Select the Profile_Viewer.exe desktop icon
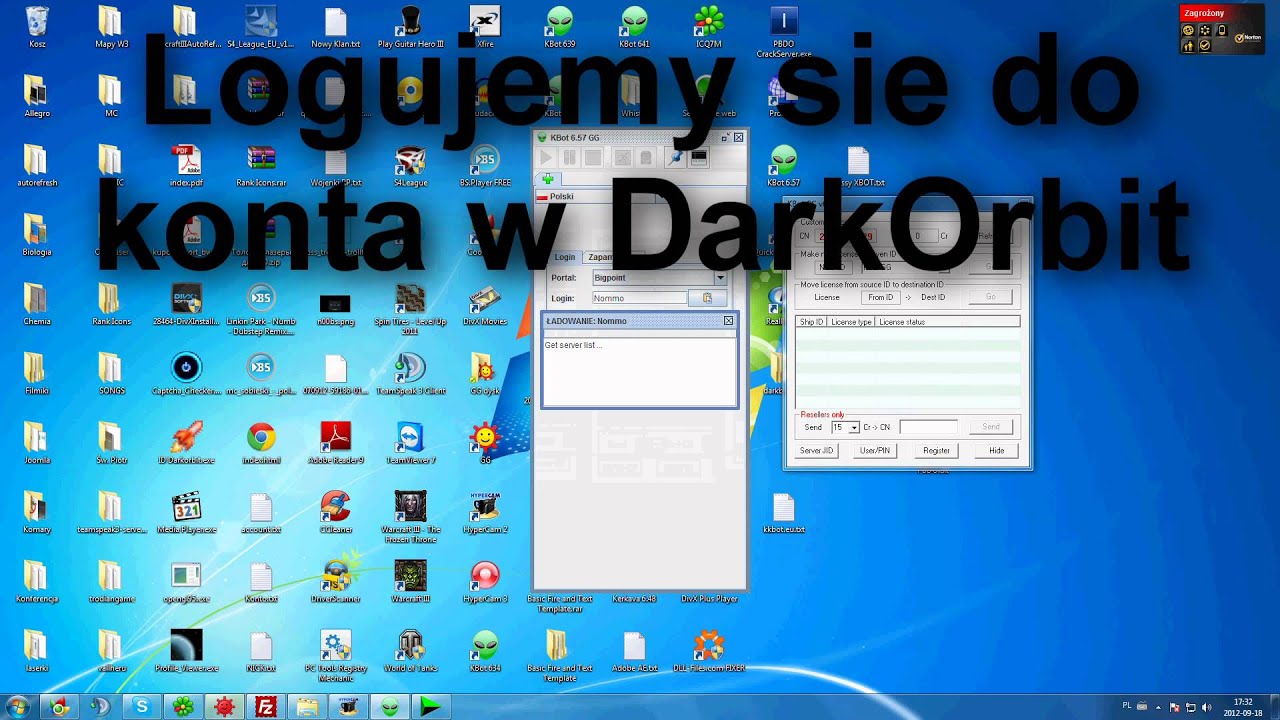This screenshot has width=1280, height=720. pyautogui.click(x=186, y=650)
